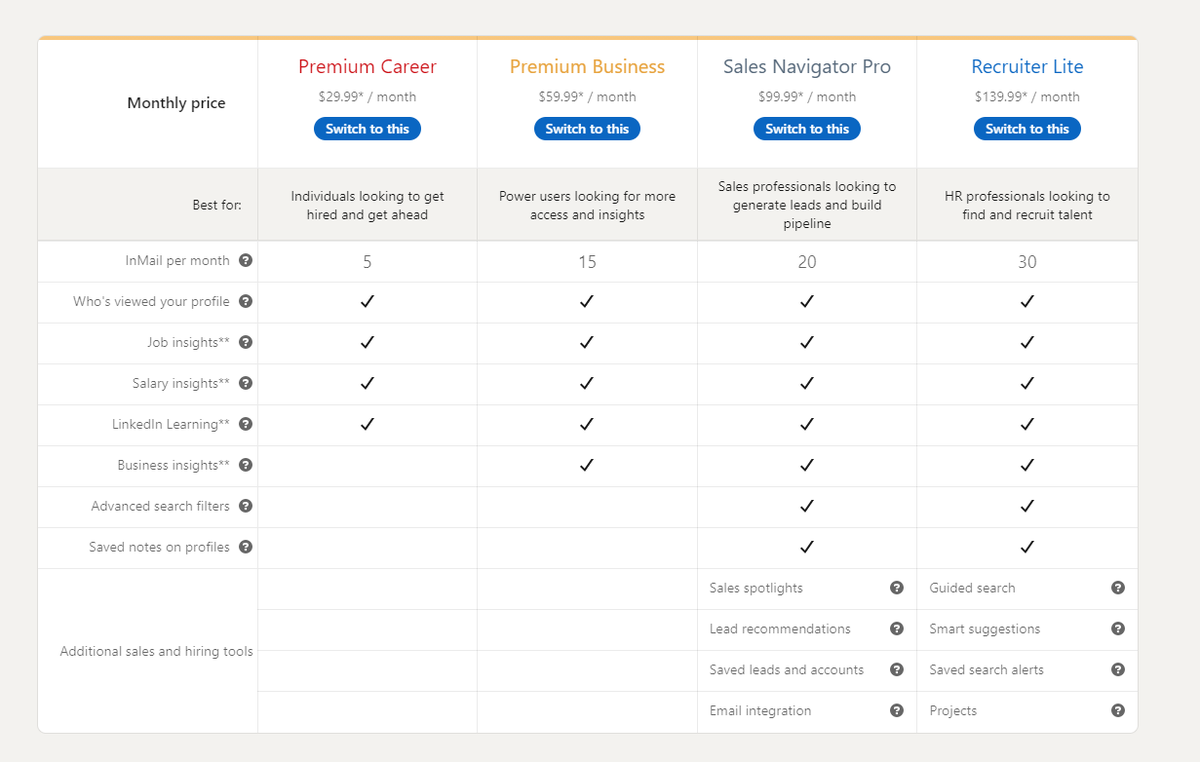The width and height of the screenshot is (1200, 762).
Task: Open help icon for Business insights
Action: 246,466
